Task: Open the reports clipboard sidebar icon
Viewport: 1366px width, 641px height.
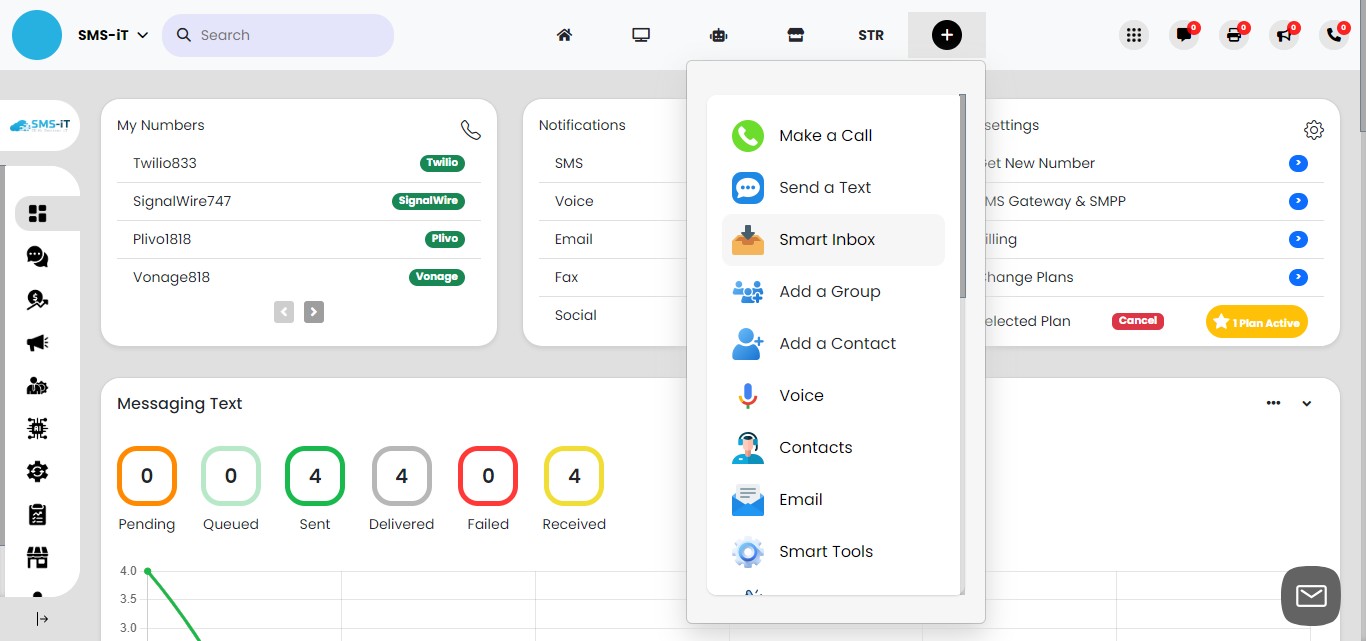Action: coord(38,514)
